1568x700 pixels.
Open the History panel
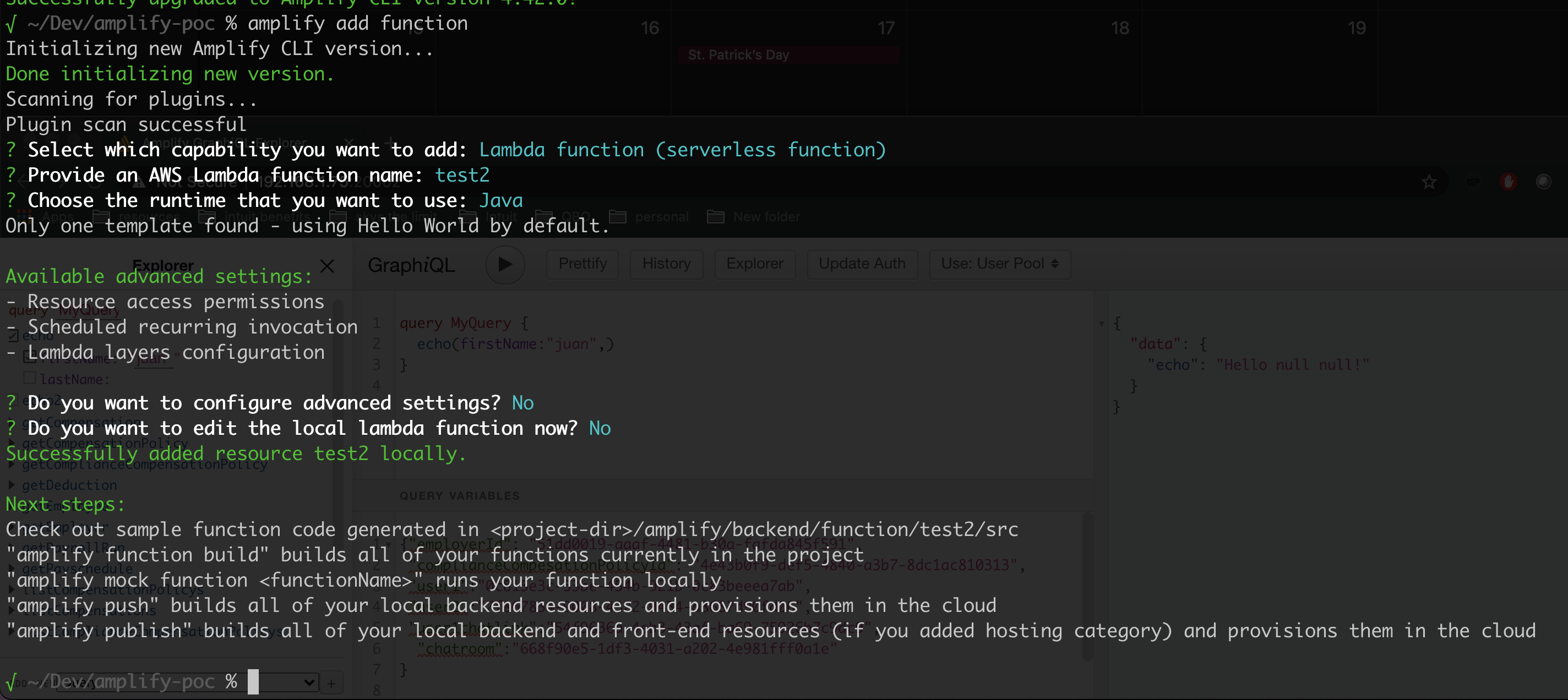(666, 264)
